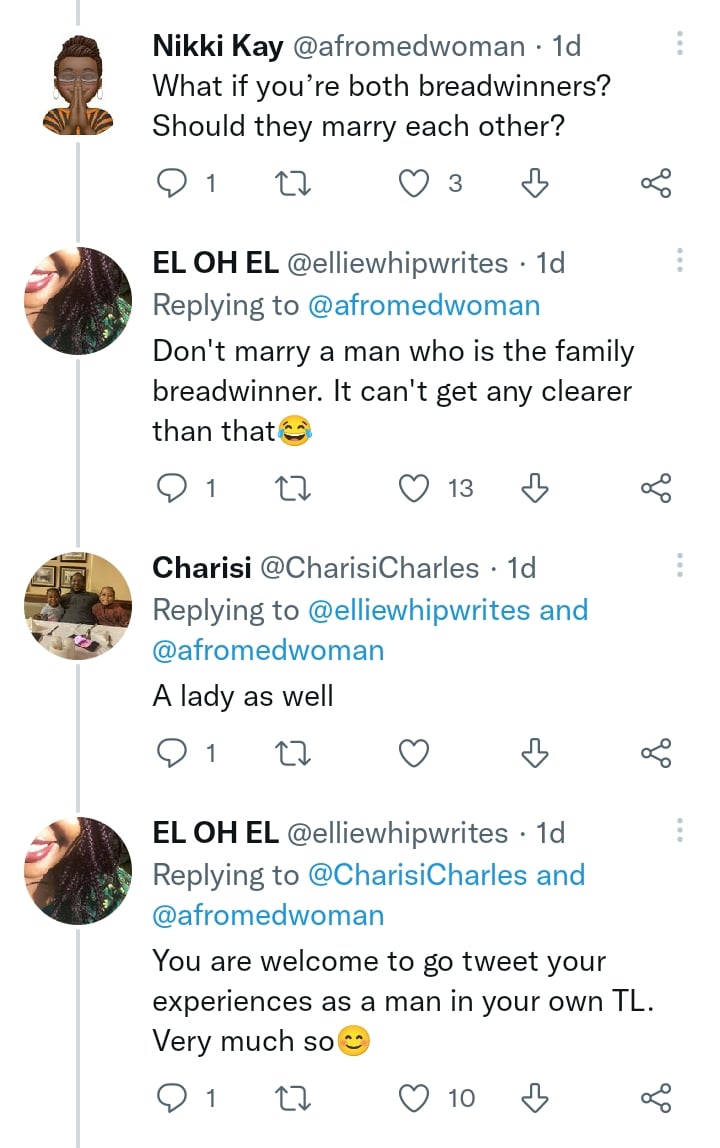Share Nikki Kay's tweet
Viewport: 720px width, 1148px height.
click(x=655, y=183)
